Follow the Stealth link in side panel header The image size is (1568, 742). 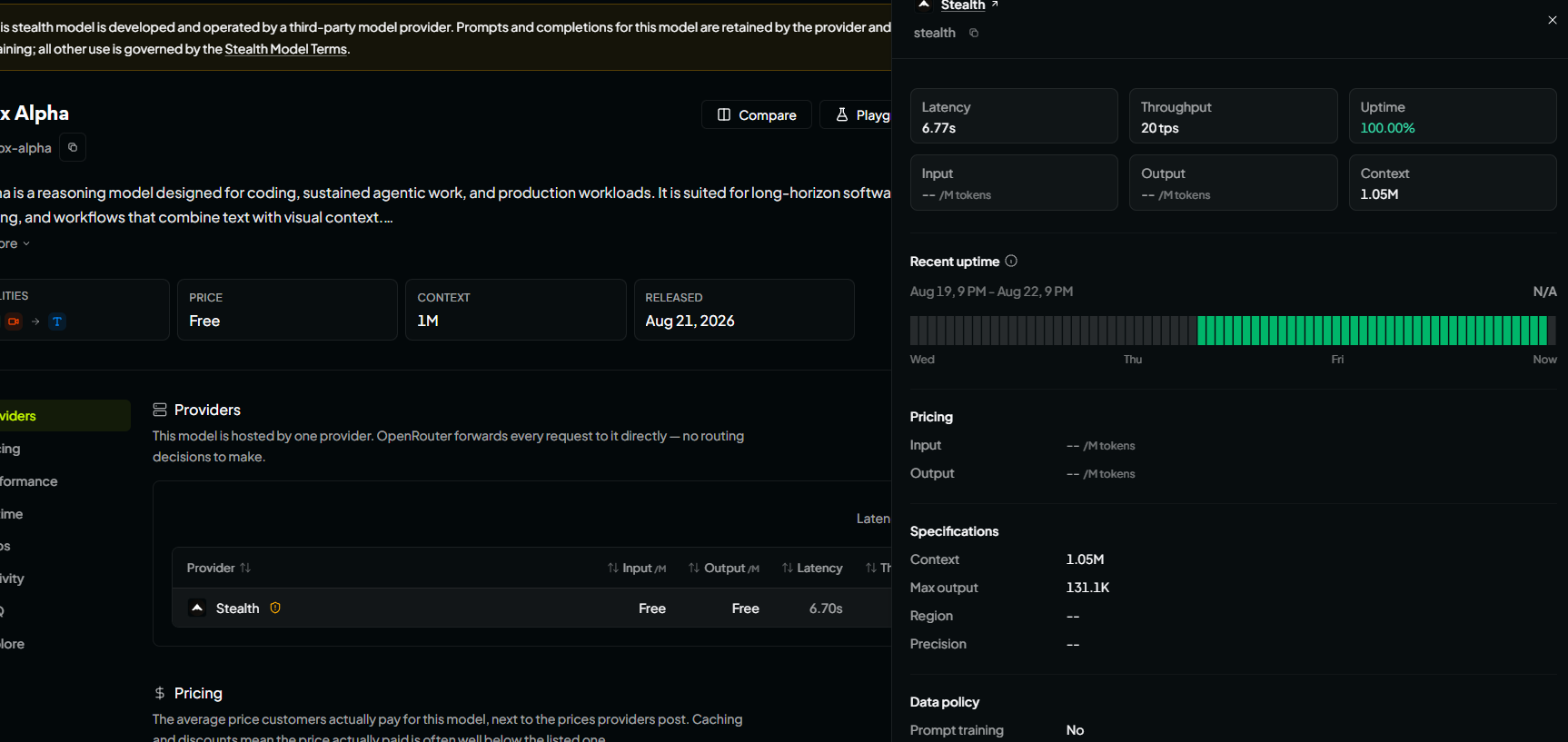[x=963, y=5]
